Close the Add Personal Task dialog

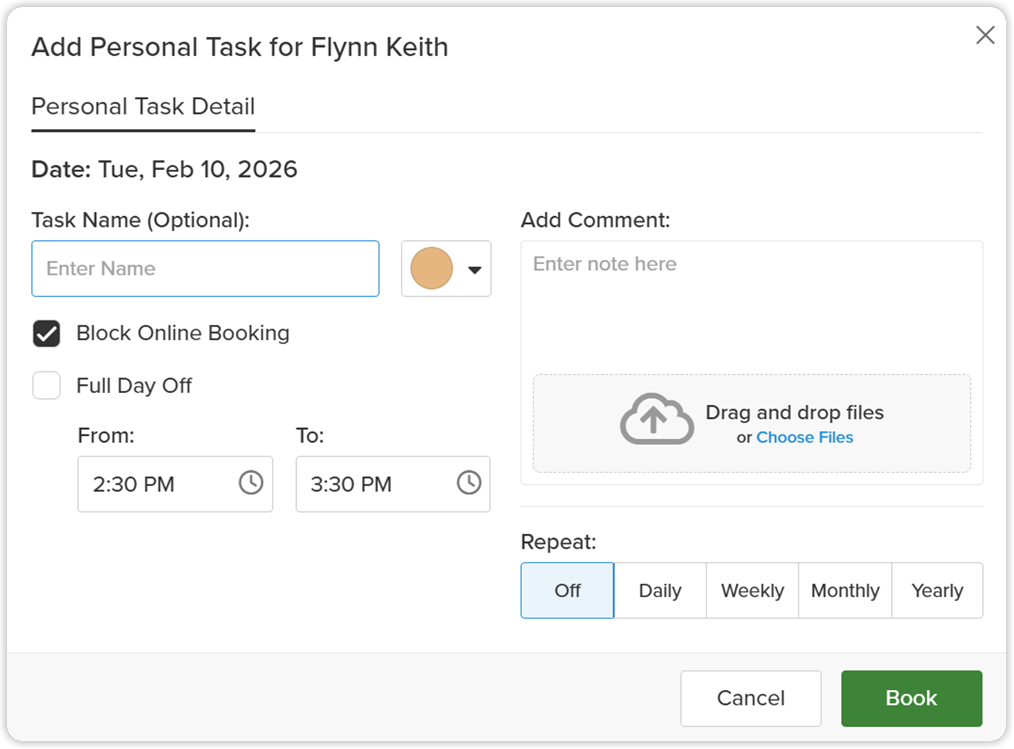pos(985,35)
